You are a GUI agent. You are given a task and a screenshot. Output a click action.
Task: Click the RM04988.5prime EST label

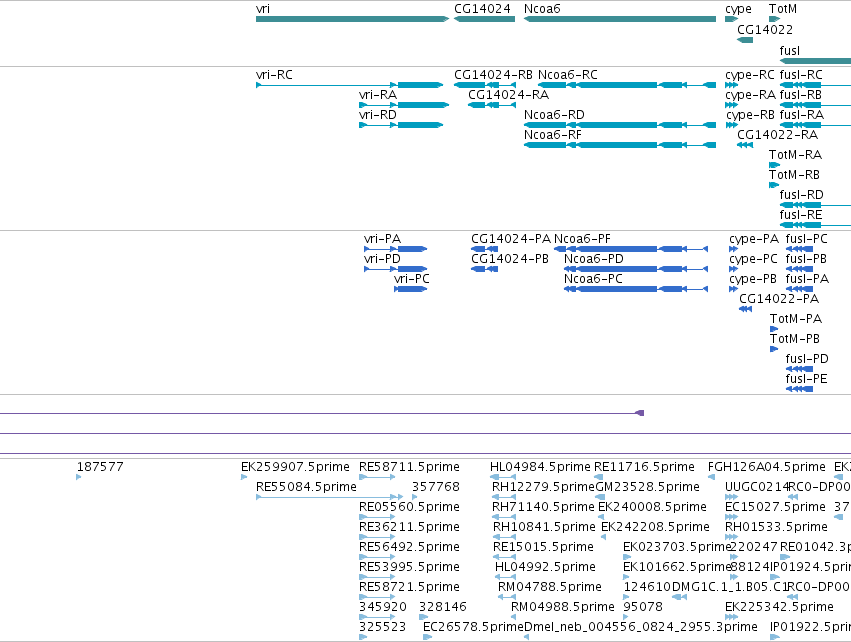point(562,607)
